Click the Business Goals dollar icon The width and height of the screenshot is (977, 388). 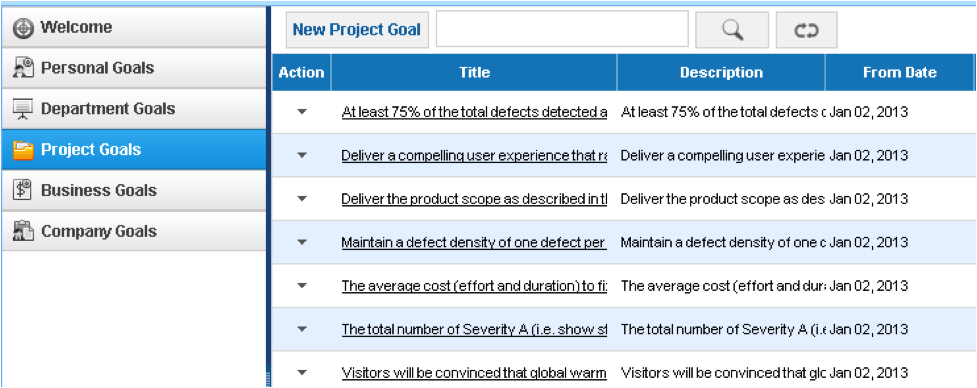pyautogui.click(x=23, y=191)
